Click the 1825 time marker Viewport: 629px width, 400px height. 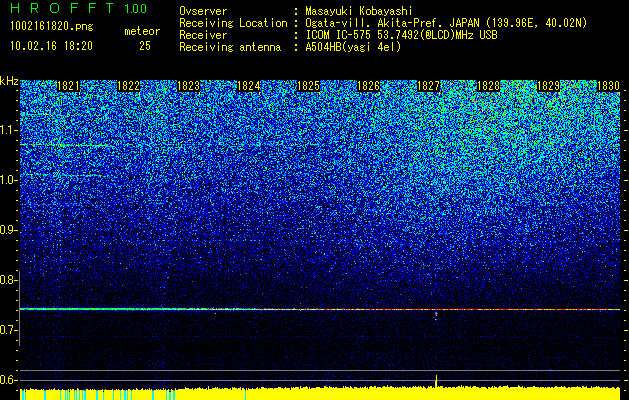coord(308,86)
